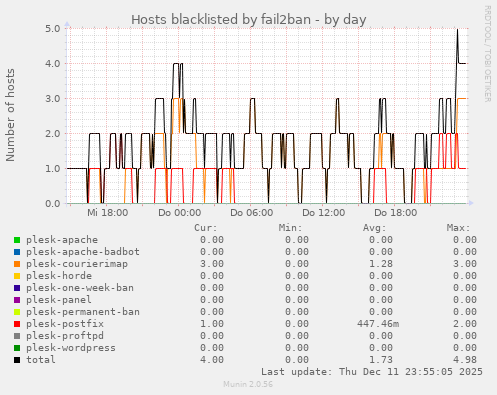Select the plesk-permanent-ban legend label
497x395 pixels.
click(83, 312)
